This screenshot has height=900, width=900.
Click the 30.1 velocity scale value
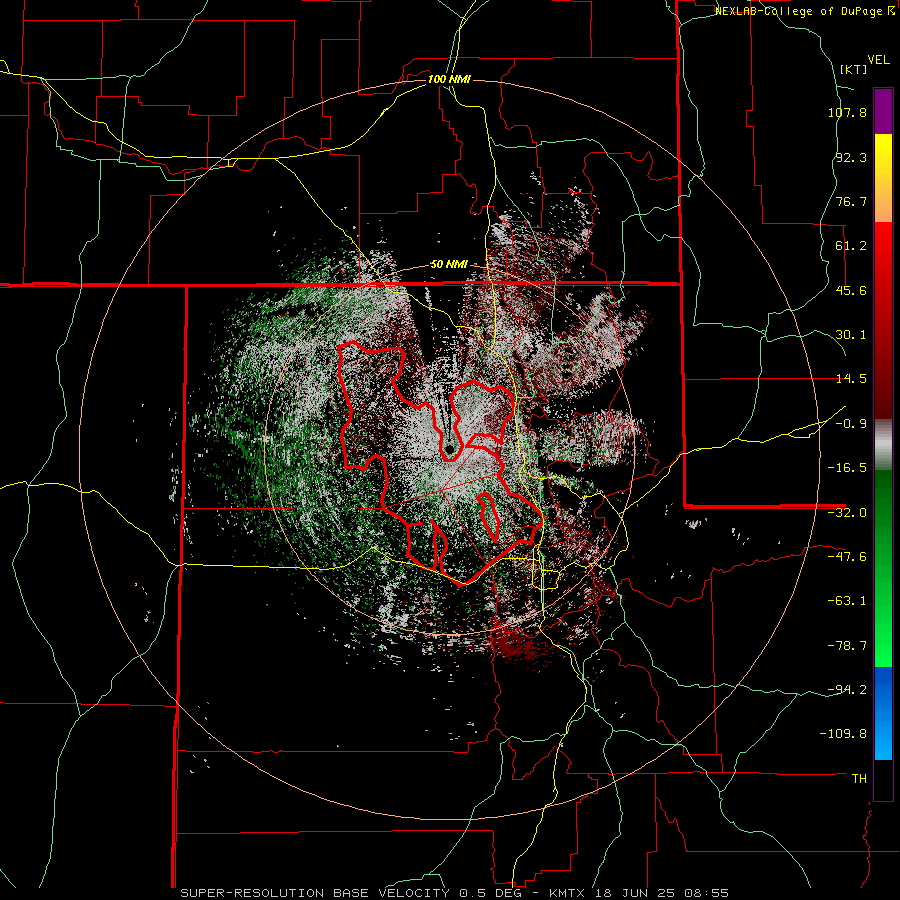pyautogui.click(x=851, y=335)
